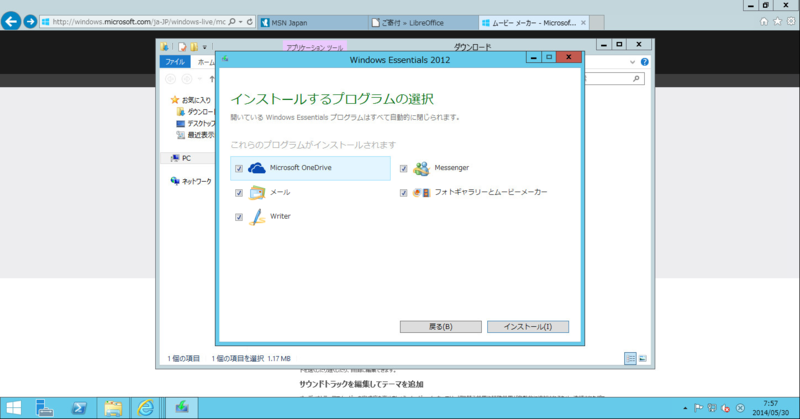Select the ムービー メーカー browser tab
The height and width of the screenshot is (419, 800).
click(529, 22)
